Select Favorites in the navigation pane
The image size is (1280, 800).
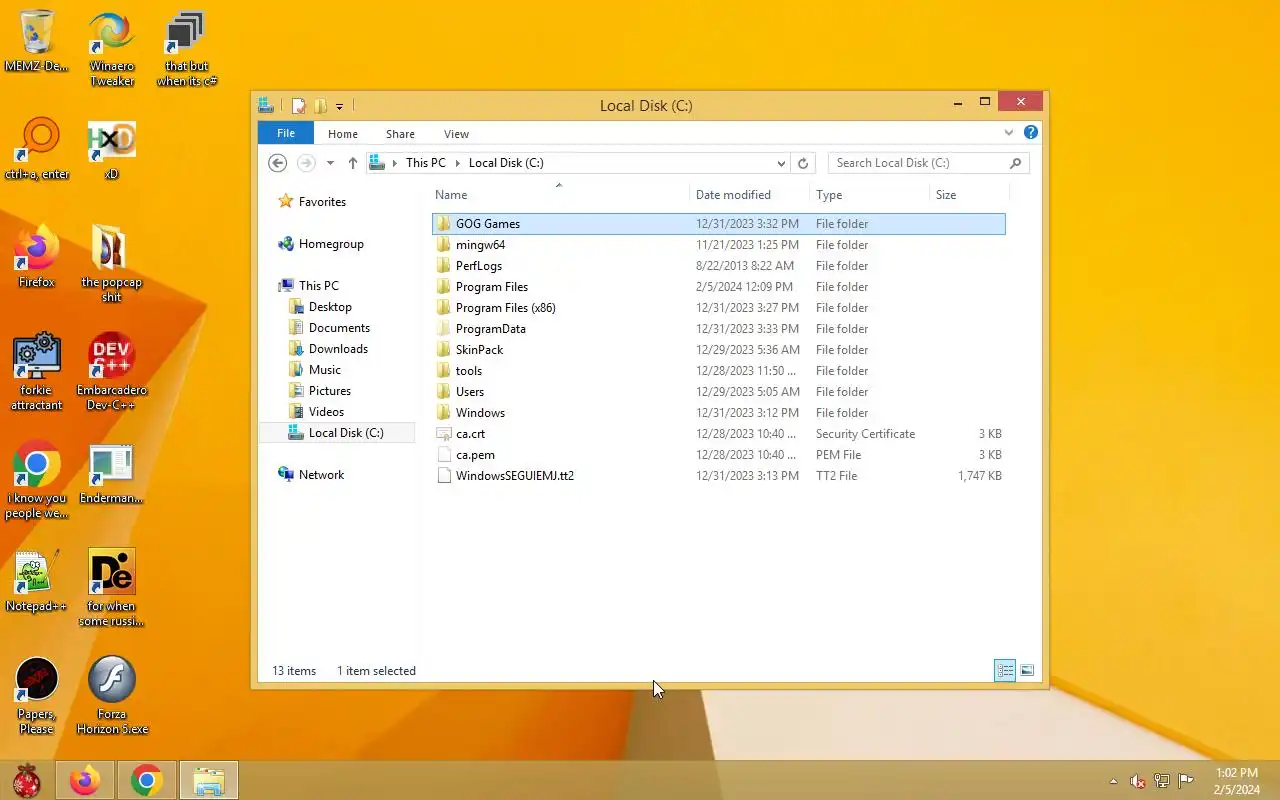click(313, 202)
